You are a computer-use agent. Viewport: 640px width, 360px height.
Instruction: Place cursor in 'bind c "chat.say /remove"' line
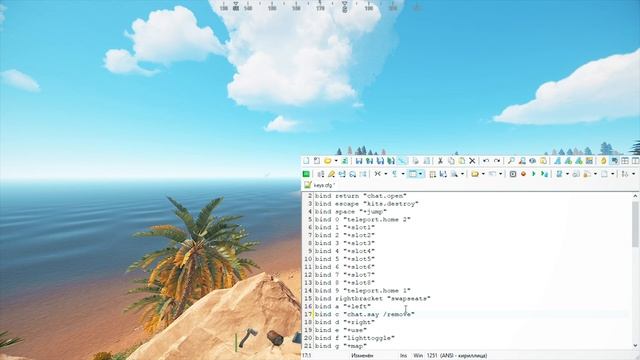point(364,314)
